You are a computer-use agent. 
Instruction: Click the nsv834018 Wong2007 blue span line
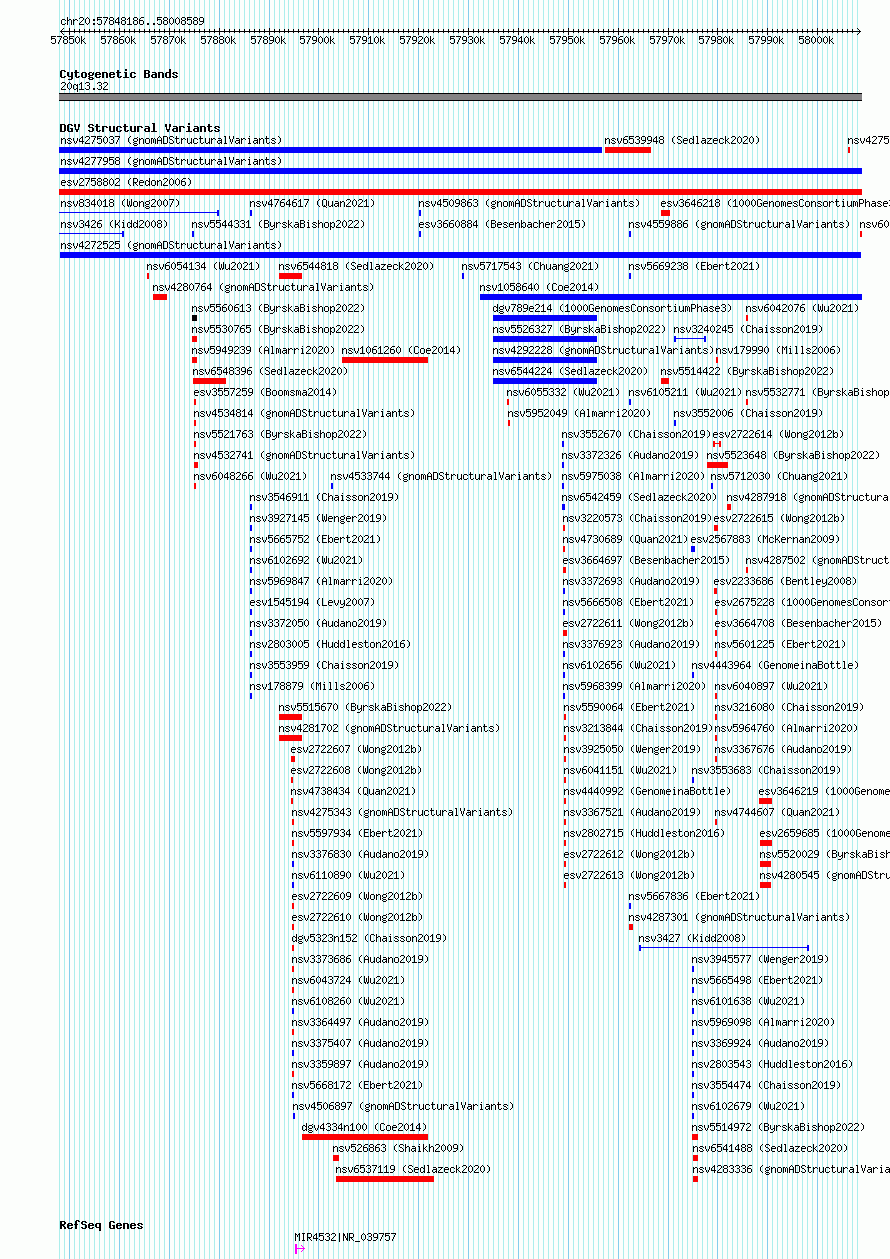[x=139, y=213]
